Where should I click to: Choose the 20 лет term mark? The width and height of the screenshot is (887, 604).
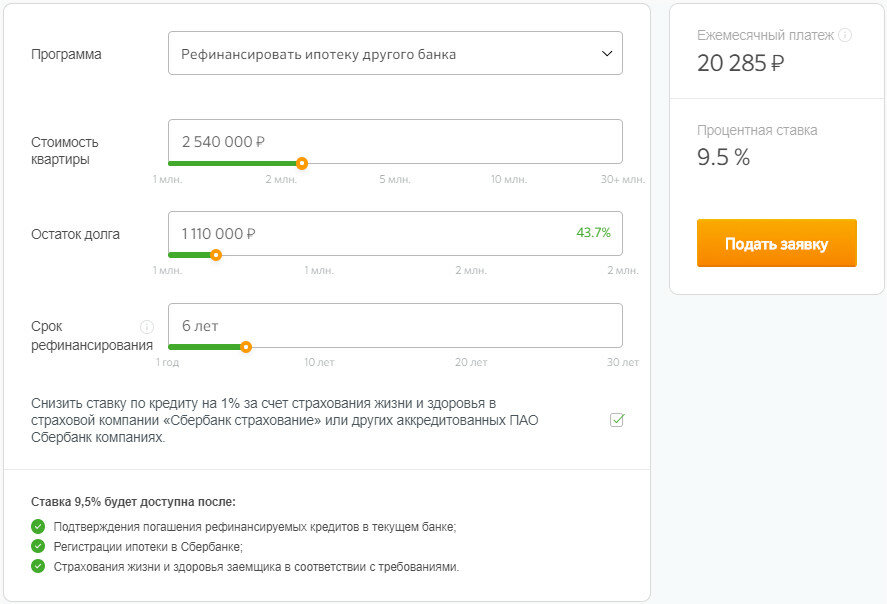click(471, 362)
